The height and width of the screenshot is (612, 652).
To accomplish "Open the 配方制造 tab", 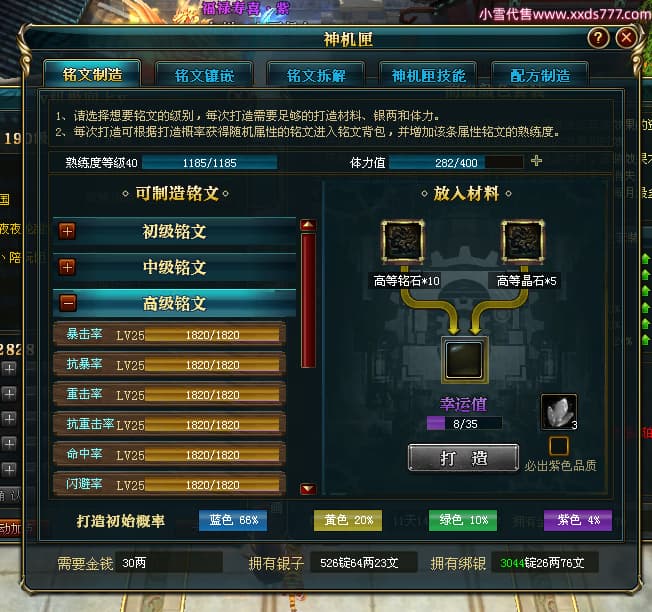I will tap(540, 75).
